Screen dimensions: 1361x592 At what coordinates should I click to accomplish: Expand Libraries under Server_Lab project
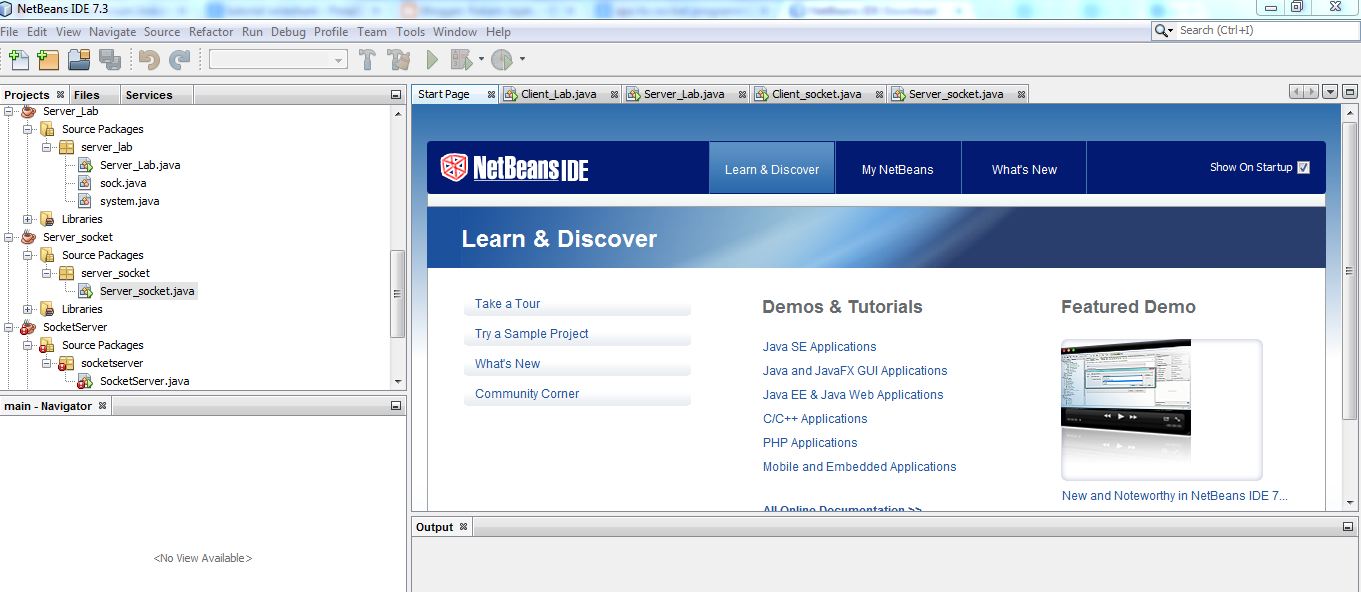pyautogui.click(x=28, y=219)
